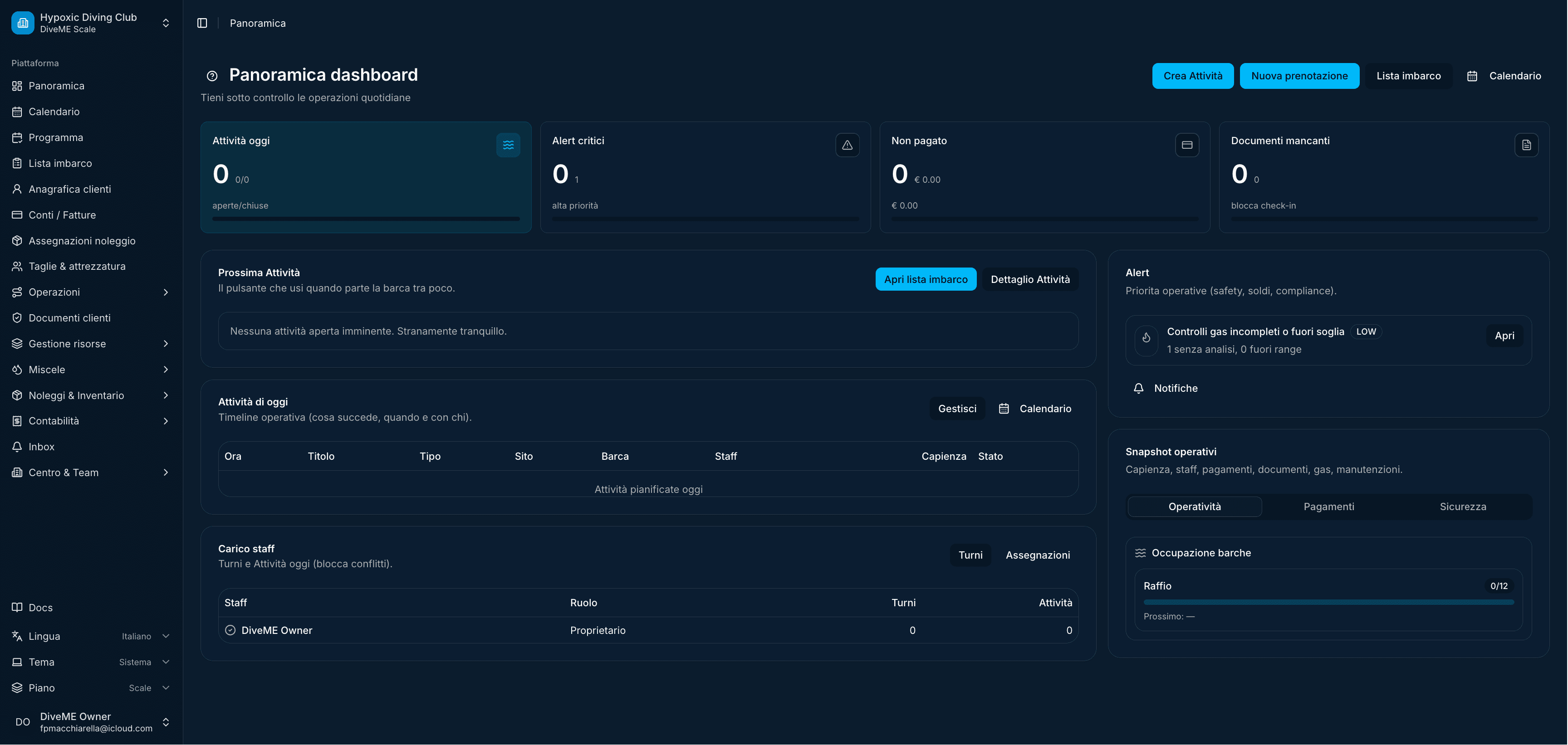Select the Assegnazioni tab in Carico staff
Viewport: 1568px width, 745px height.
pyautogui.click(x=1038, y=555)
